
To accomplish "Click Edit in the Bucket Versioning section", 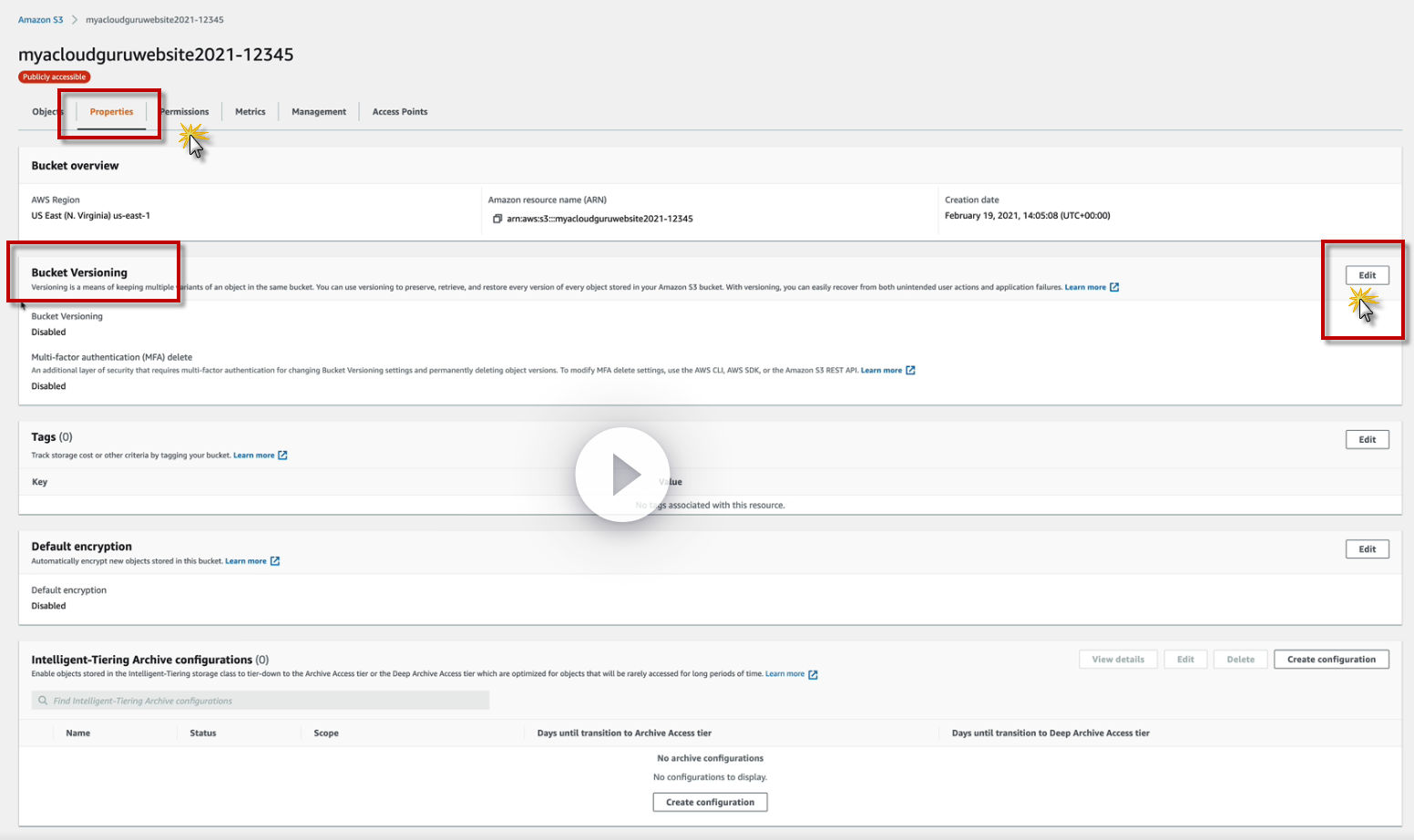I will 1368,275.
